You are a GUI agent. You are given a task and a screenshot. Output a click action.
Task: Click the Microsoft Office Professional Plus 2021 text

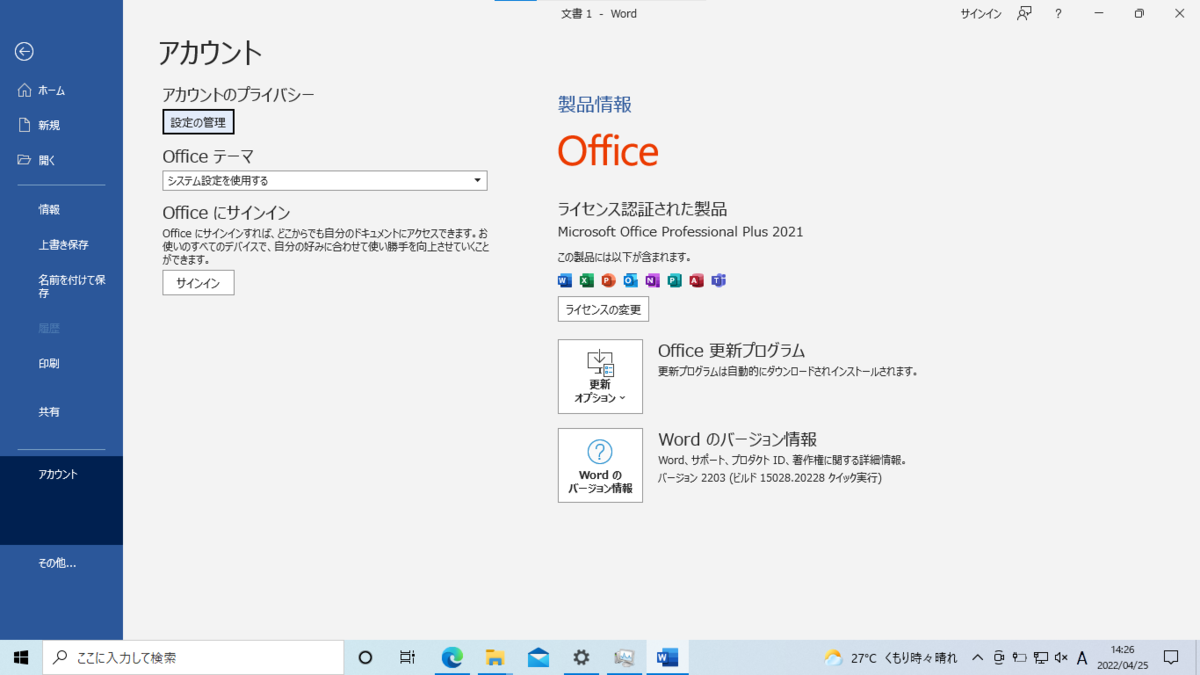pyautogui.click(x=680, y=232)
